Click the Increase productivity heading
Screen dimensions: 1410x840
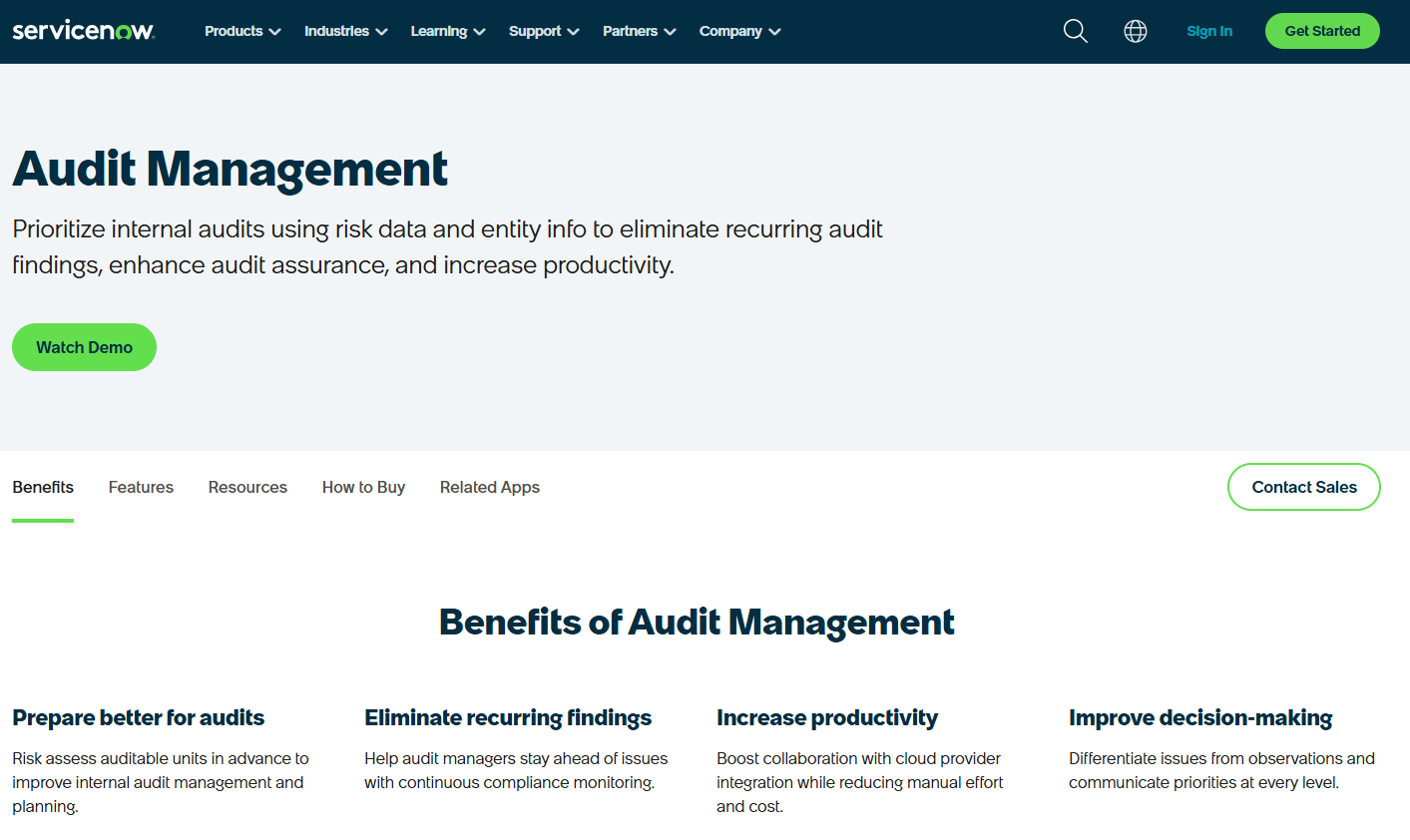827,718
